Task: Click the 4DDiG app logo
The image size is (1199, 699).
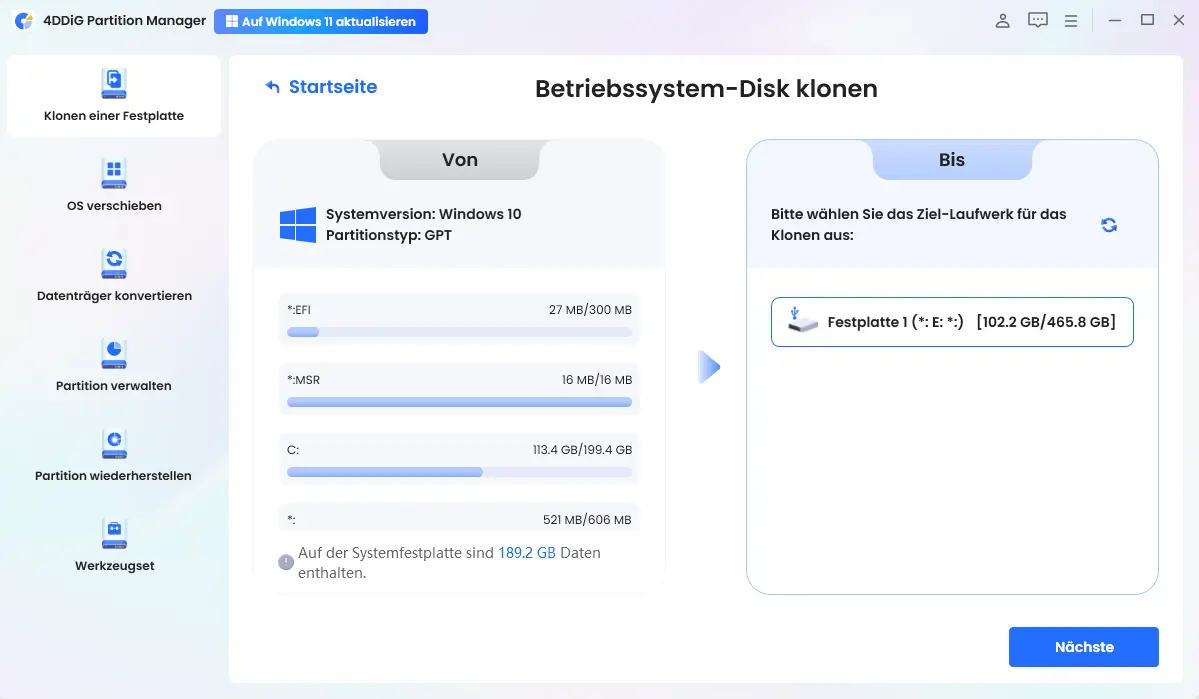Action: pyautogui.click(x=24, y=21)
